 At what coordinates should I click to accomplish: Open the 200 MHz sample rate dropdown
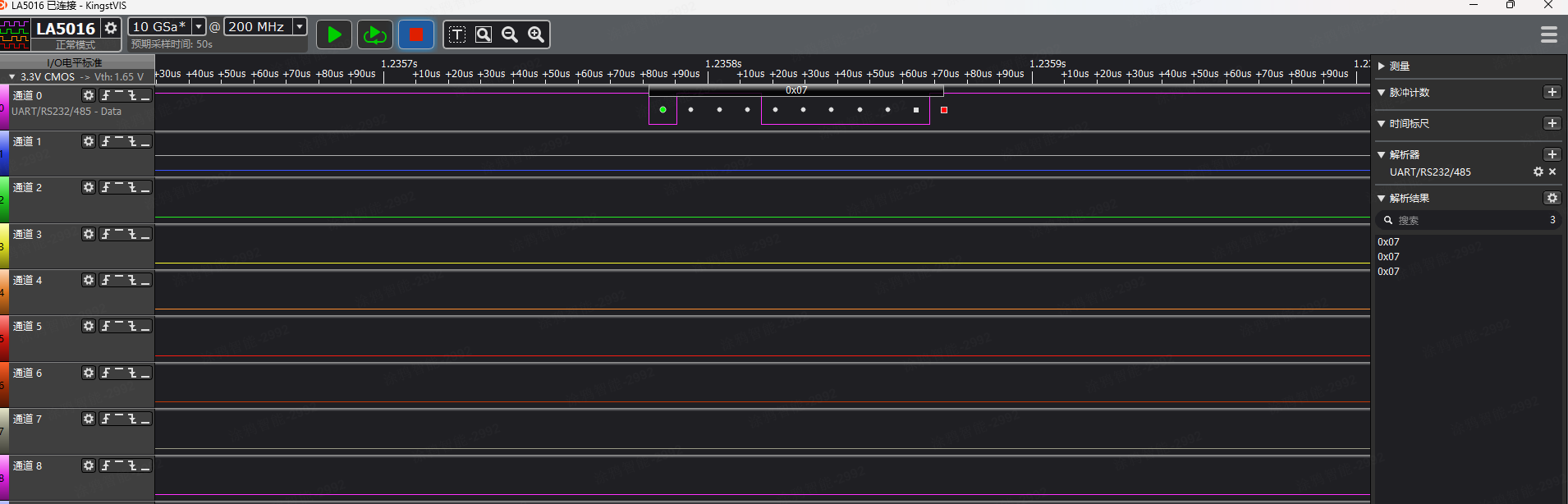pos(300,27)
